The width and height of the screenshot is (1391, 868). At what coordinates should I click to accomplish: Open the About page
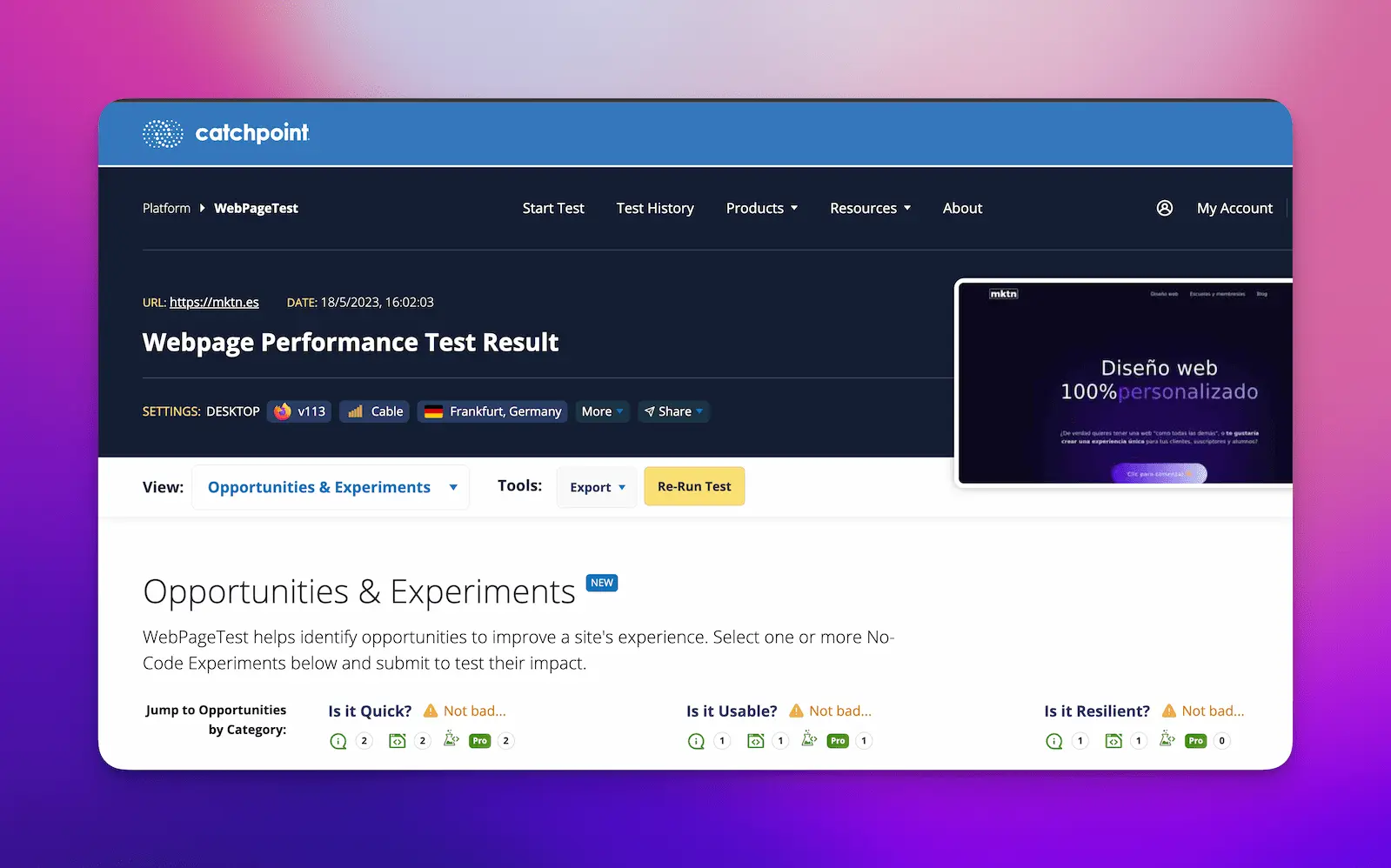(x=962, y=208)
